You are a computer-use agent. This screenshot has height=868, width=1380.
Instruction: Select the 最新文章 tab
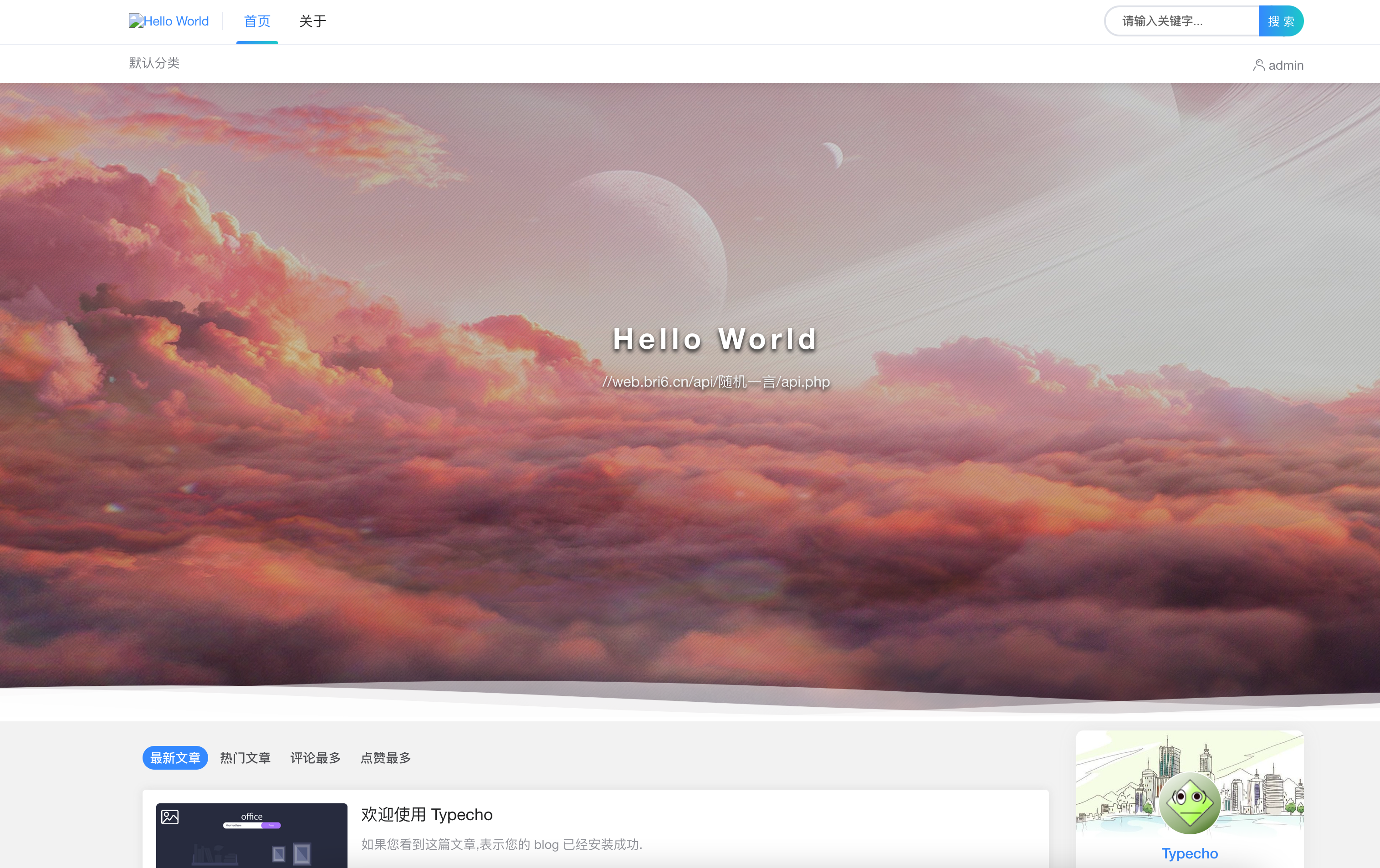(x=175, y=757)
